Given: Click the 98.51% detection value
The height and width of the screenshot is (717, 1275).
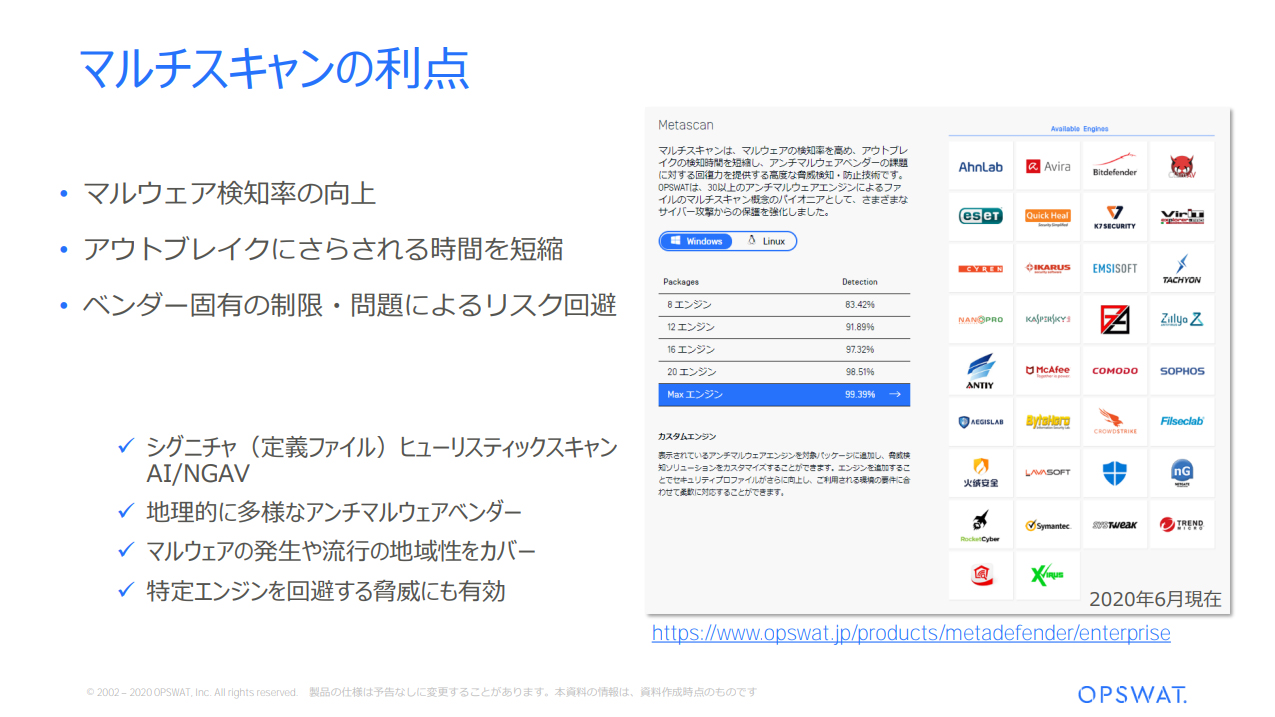Looking at the screenshot, I should (x=859, y=372).
